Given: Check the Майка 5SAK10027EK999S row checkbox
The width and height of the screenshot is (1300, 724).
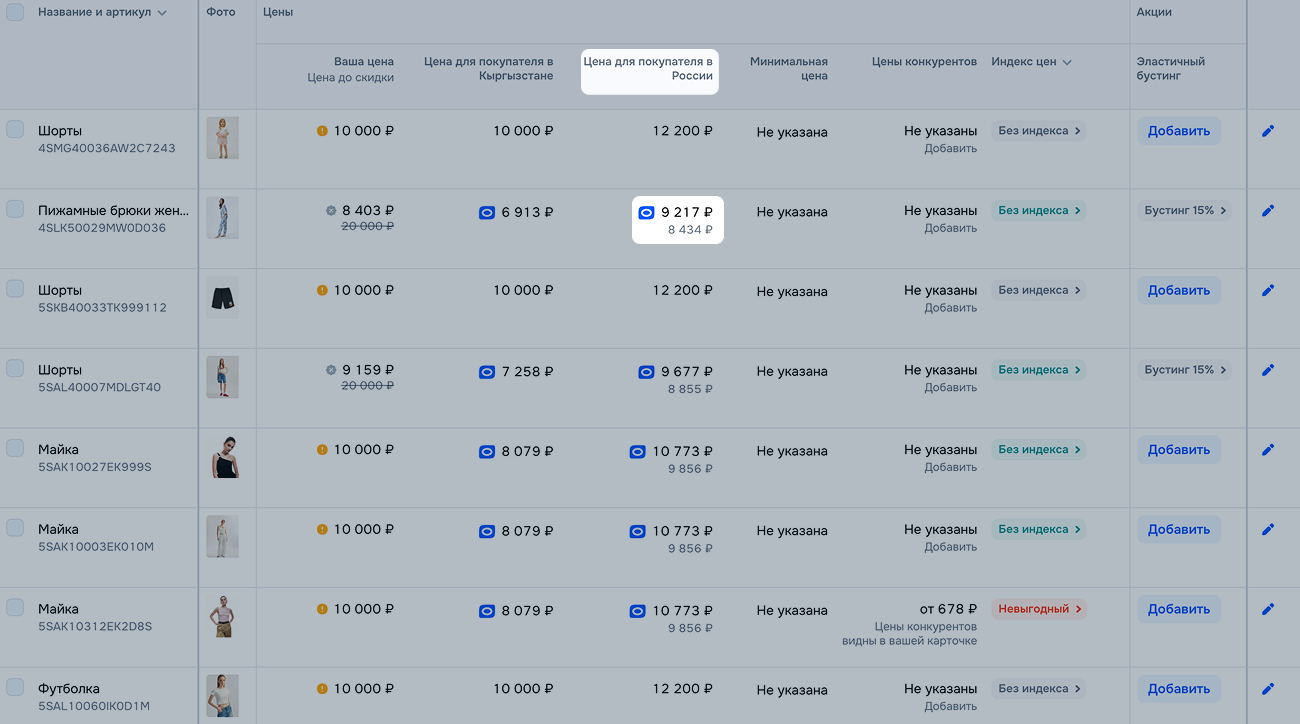Looking at the screenshot, I should (15, 448).
